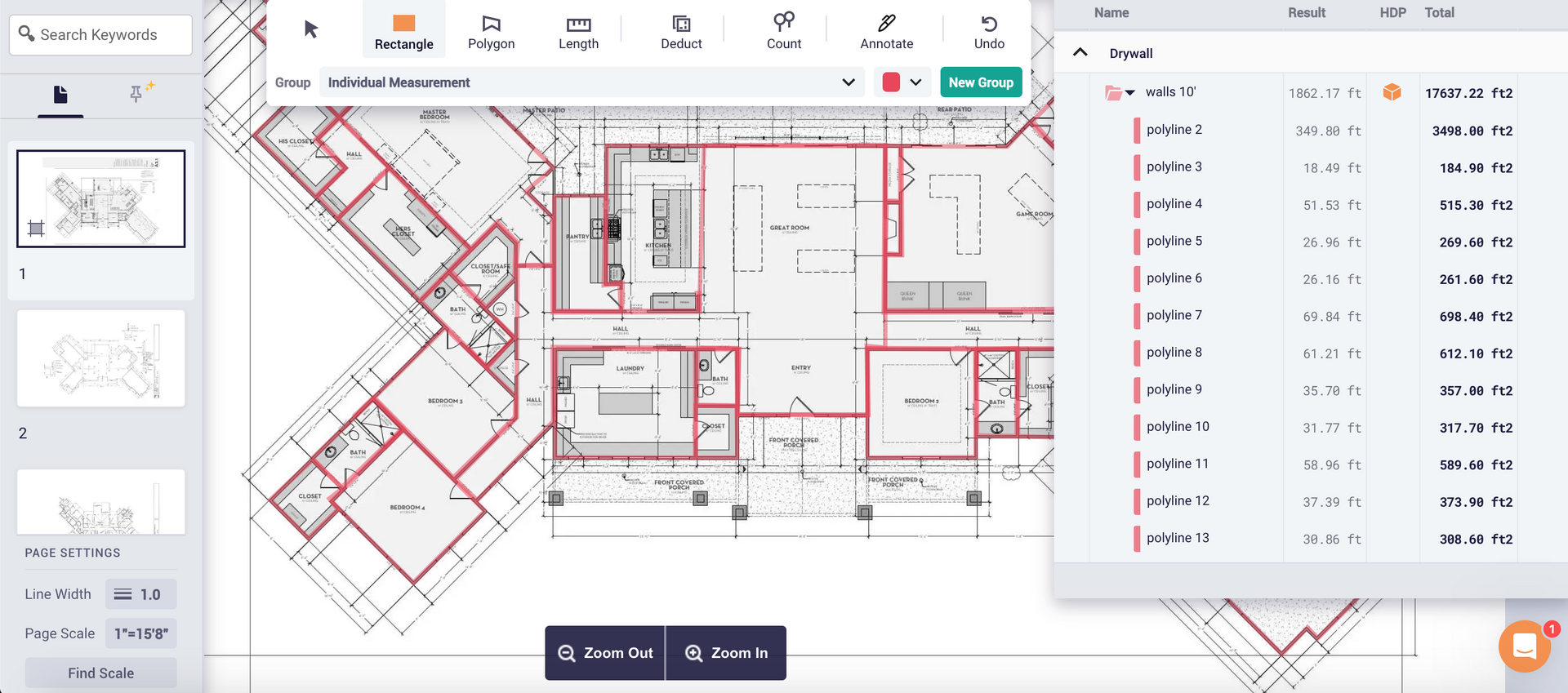Zoom In on the plan
This screenshot has height=693, width=1568.
pyautogui.click(x=727, y=653)
